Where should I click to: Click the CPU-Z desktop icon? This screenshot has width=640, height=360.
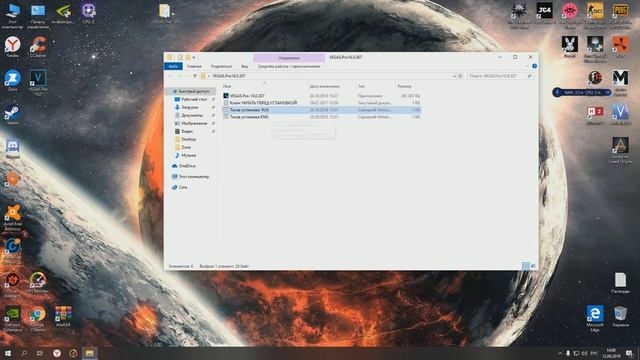point(89,14)
